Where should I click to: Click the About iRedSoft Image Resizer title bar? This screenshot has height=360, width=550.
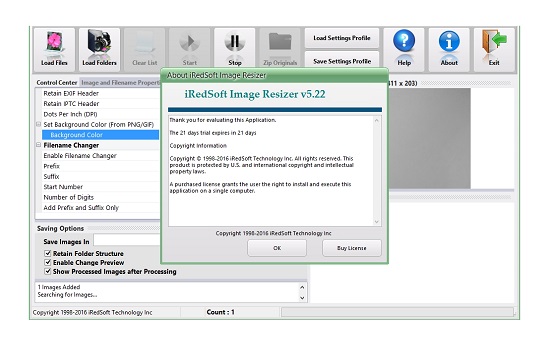tap(275, 75)
